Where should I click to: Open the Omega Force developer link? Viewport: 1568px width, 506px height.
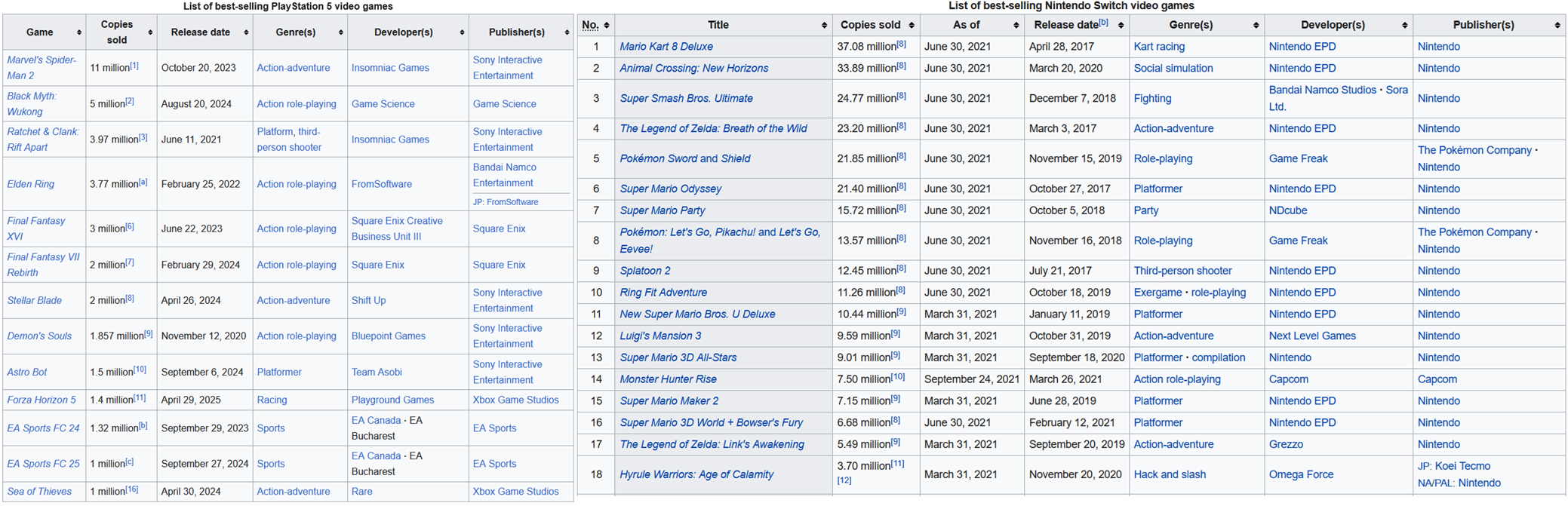point(1302,474)
